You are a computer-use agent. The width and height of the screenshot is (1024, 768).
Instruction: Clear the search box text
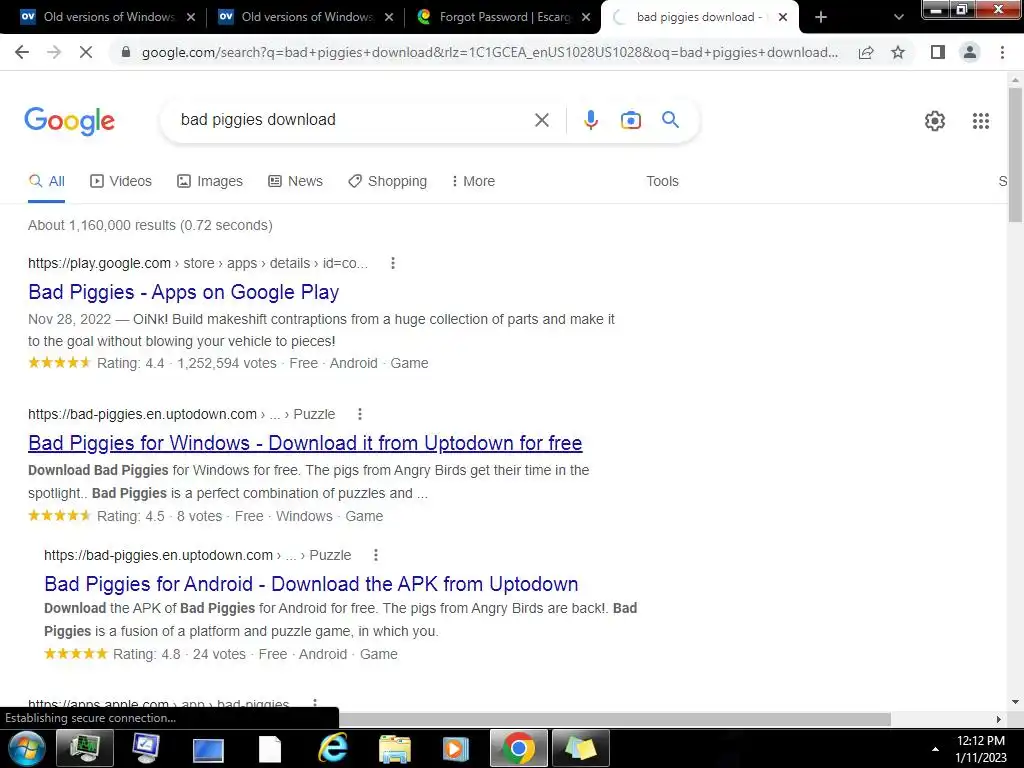(541, 120)
